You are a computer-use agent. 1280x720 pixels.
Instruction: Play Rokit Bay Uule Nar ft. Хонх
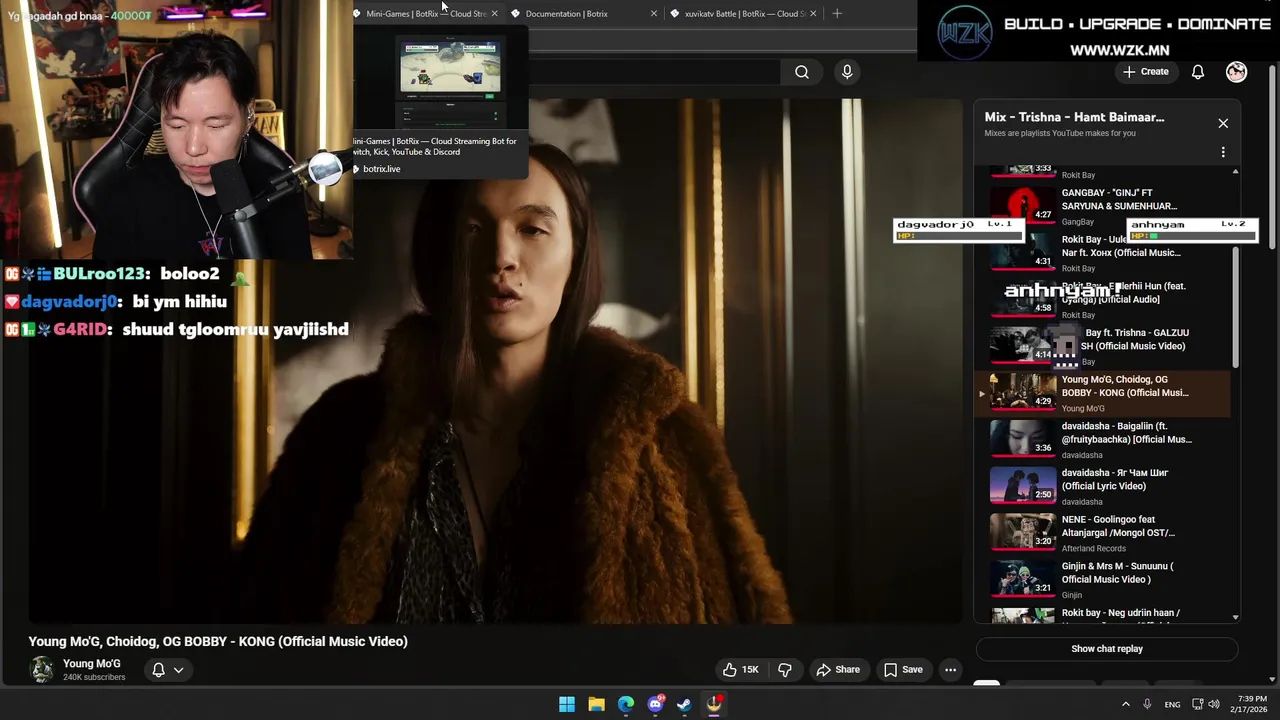click(x=1104, y=253)
